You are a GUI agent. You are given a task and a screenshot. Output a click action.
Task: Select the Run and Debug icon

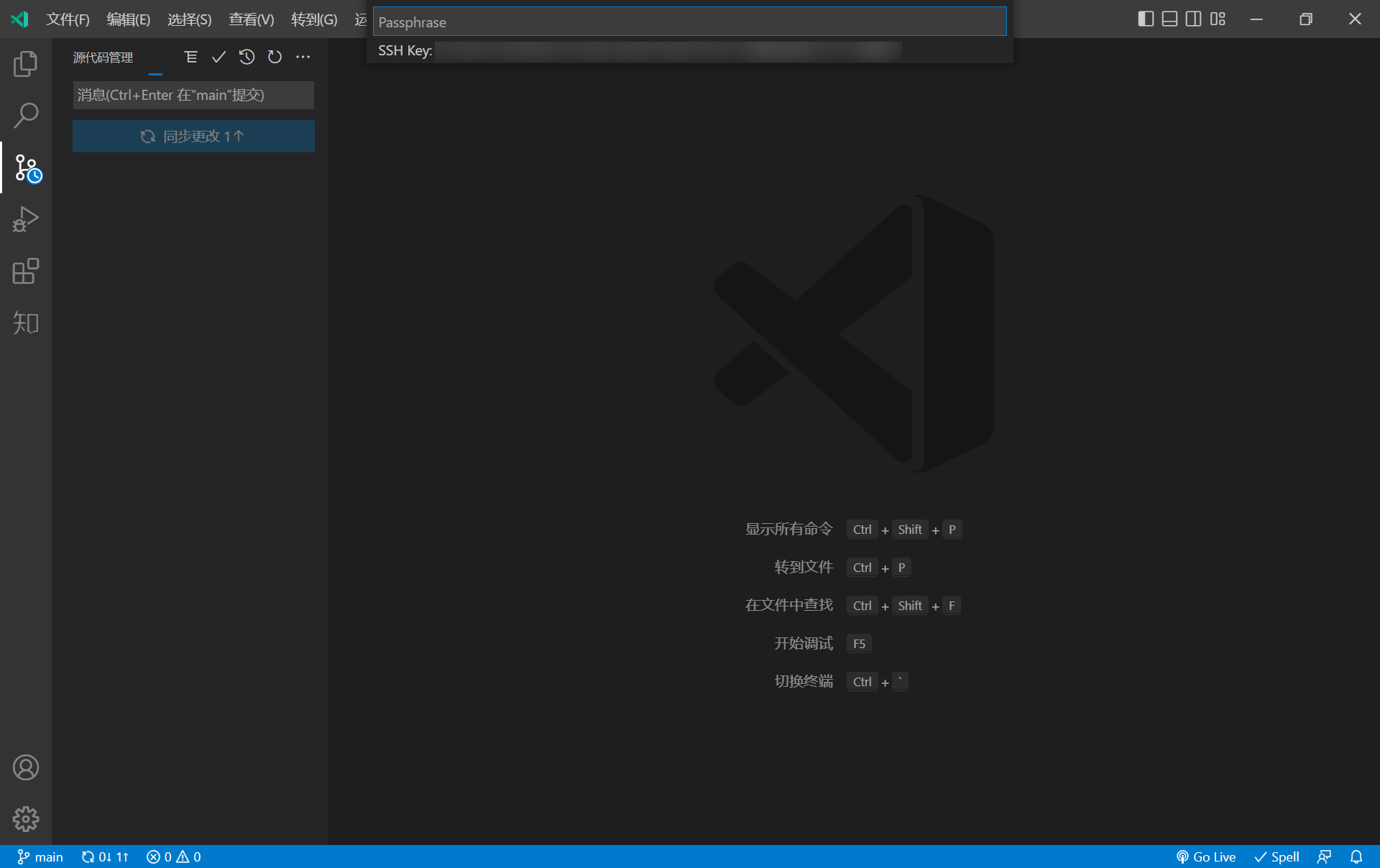[26, 219]
